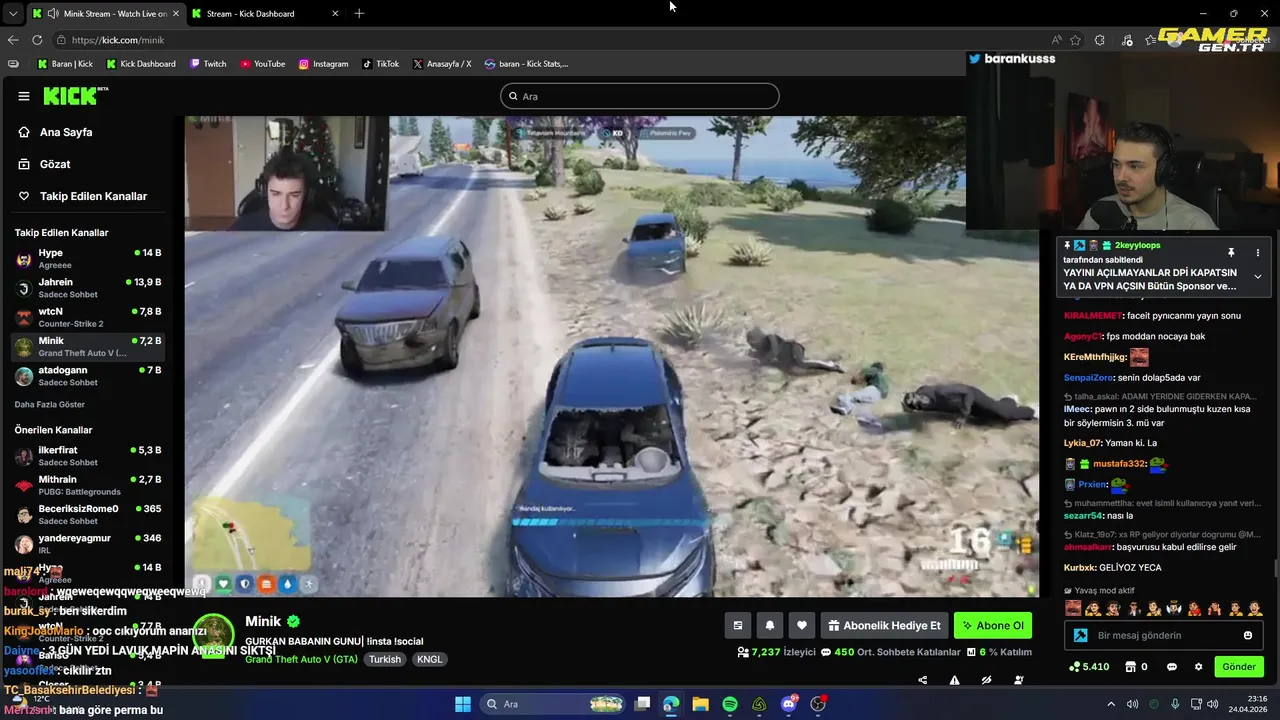Click the news/feed icon beside the bell
Screen dimensions: 1280x720
coord(737,626)
